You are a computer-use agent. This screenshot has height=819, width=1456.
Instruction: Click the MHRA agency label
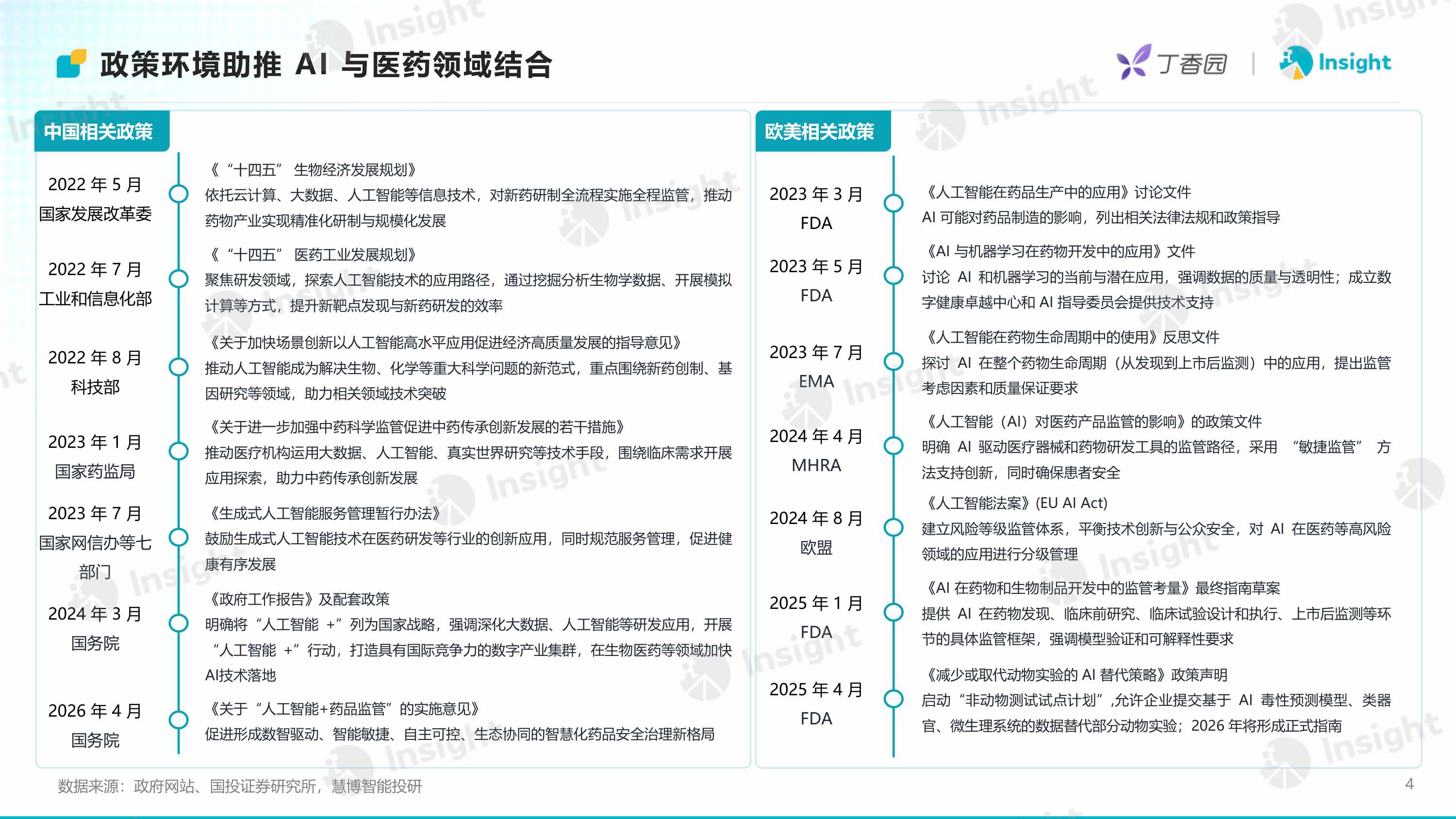click(x=816, y=465)
